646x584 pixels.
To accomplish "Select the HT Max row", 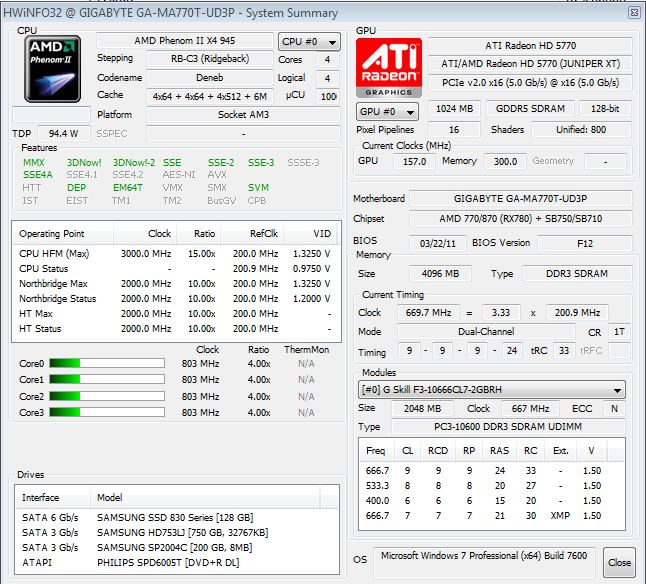I will click(x=176, y=314).
